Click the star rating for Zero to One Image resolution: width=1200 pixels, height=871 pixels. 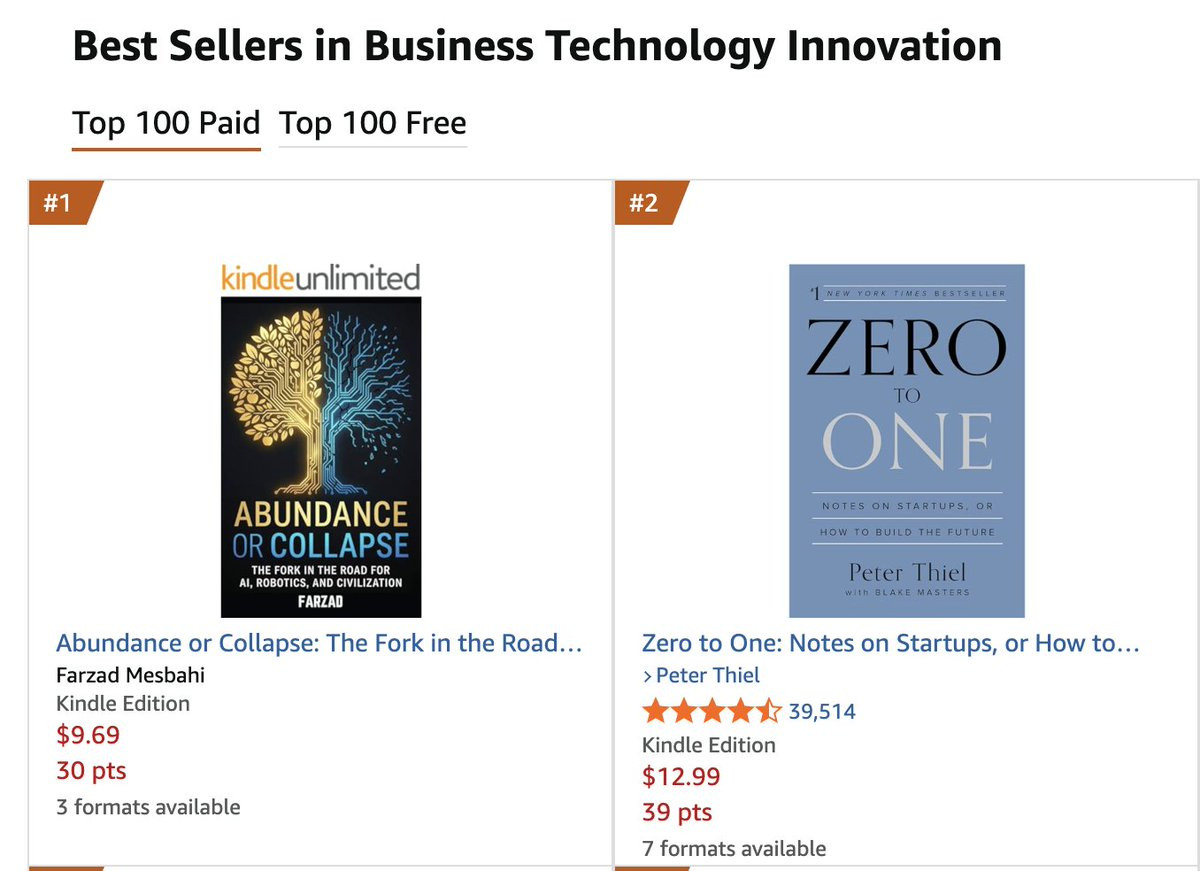(711, 712)
